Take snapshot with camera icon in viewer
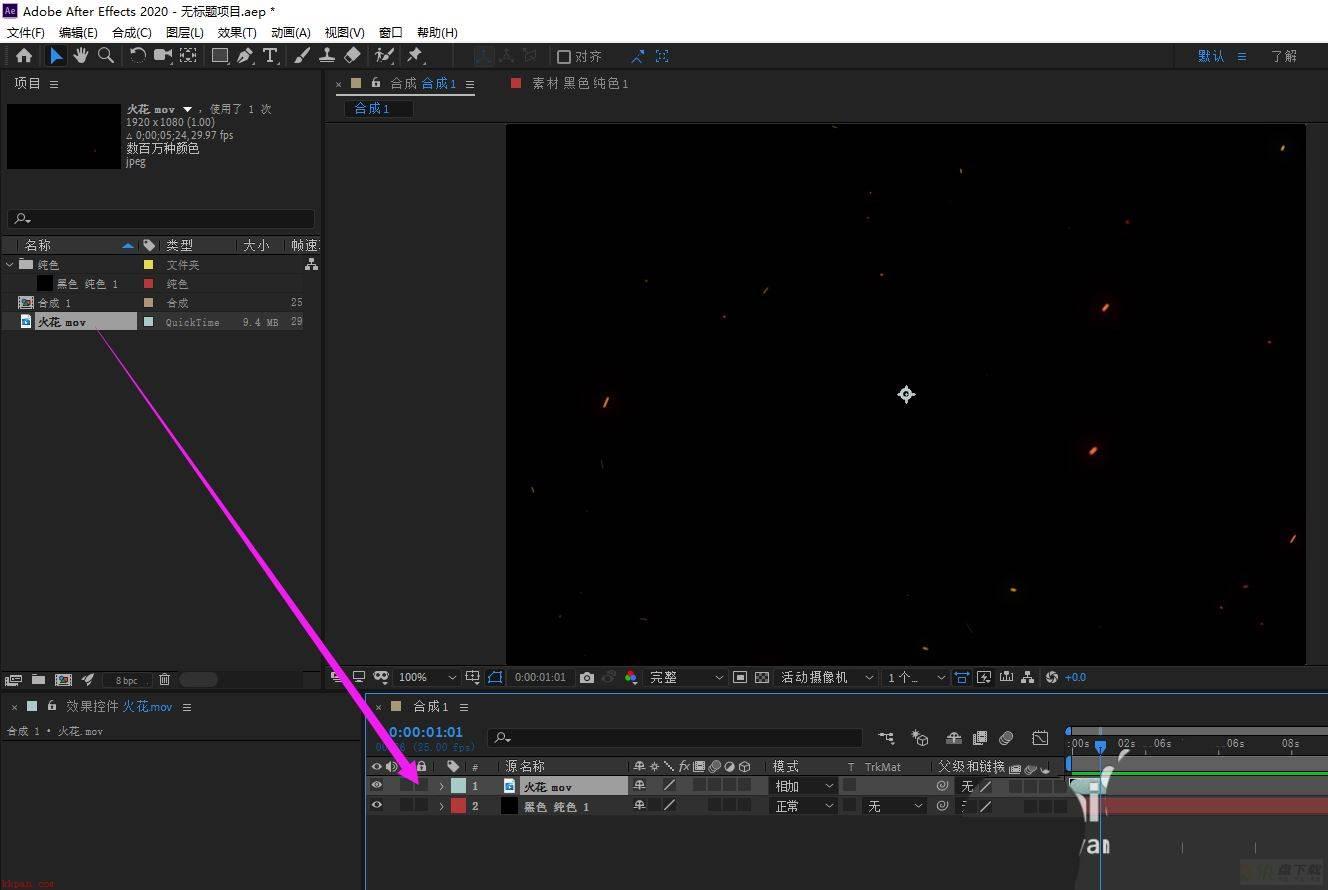 (x=587, y=677)
